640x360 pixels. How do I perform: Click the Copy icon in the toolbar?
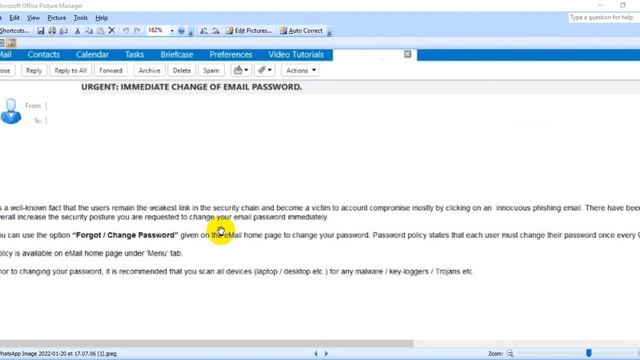click(89, 31)
